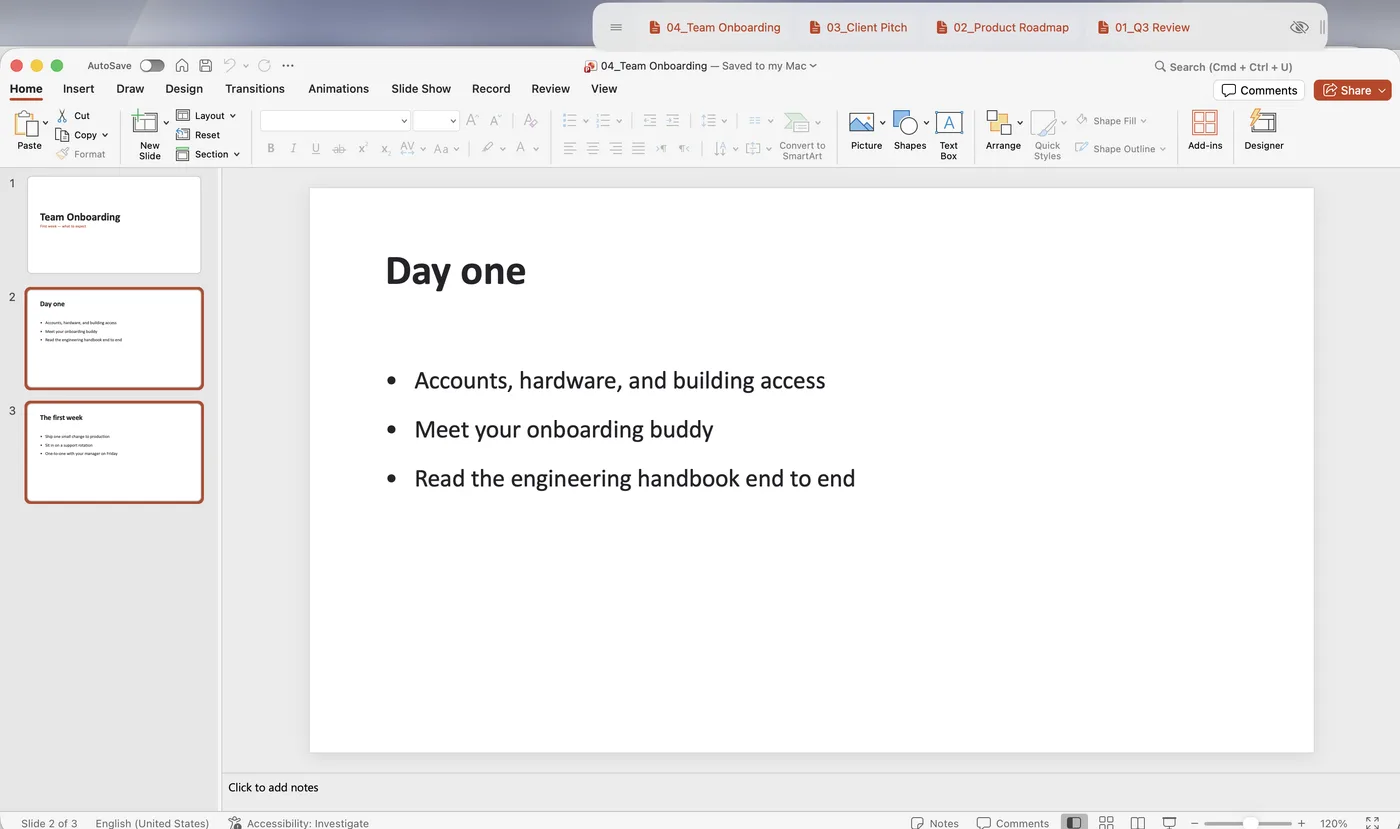Toggle Underline formatting
This screenshot has width=1400, height=829.
tap(316, 148)
